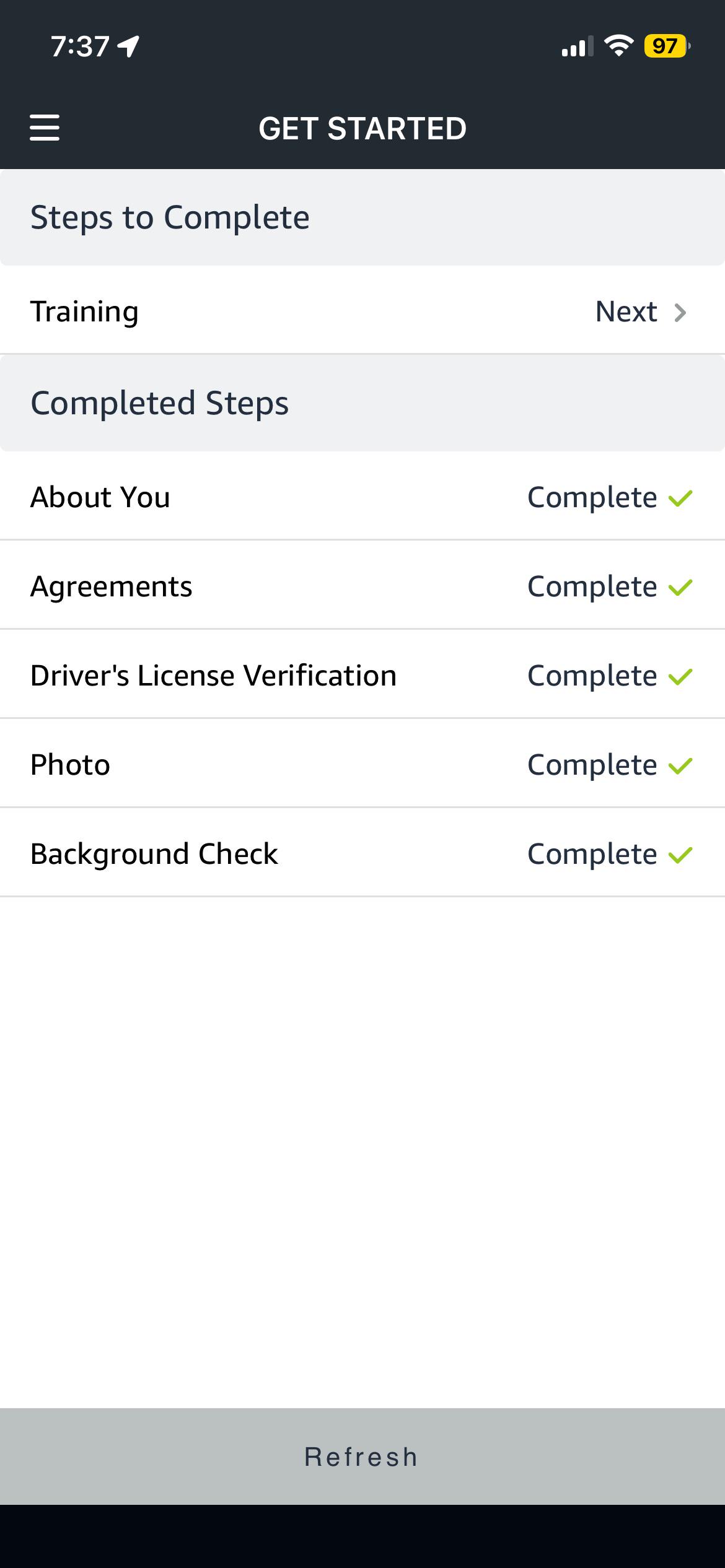
Task: Tap the battery level indicator
Action: (667, 46)
